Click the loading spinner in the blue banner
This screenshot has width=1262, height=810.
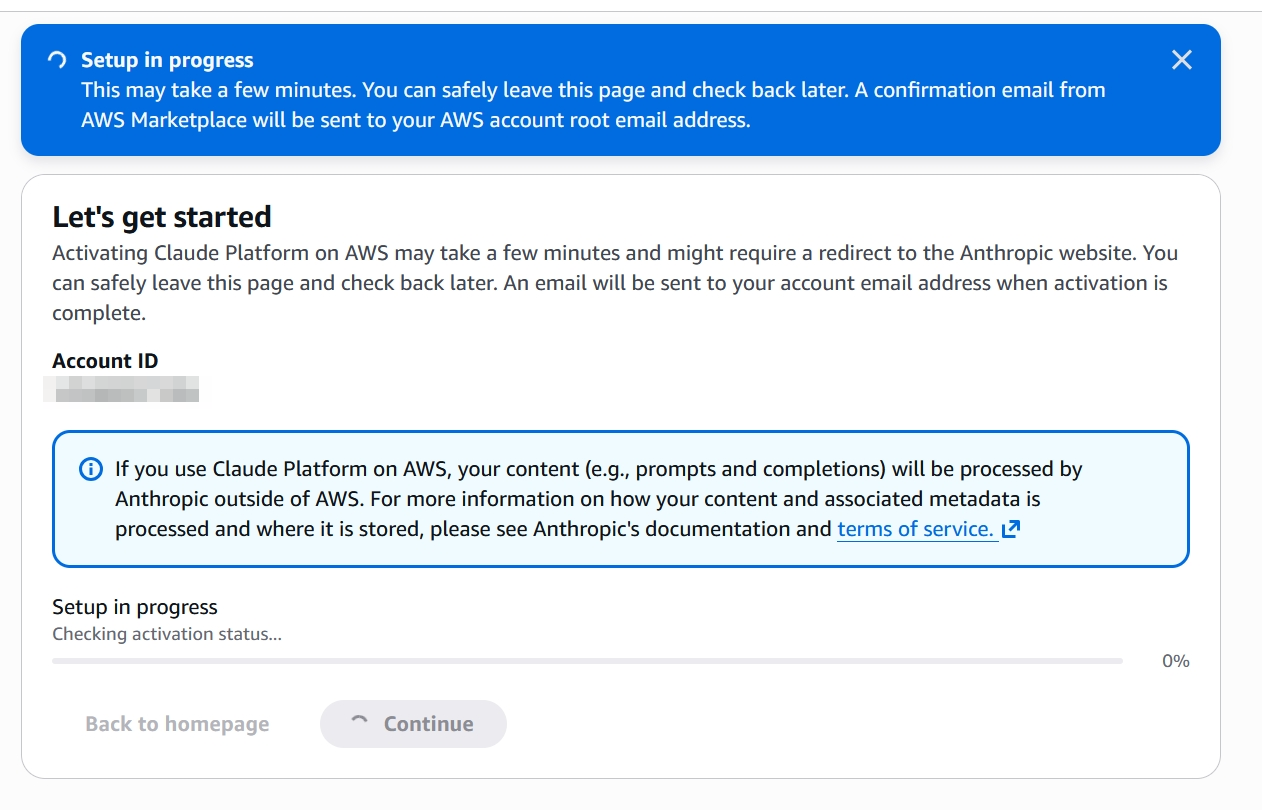point(57,60)
